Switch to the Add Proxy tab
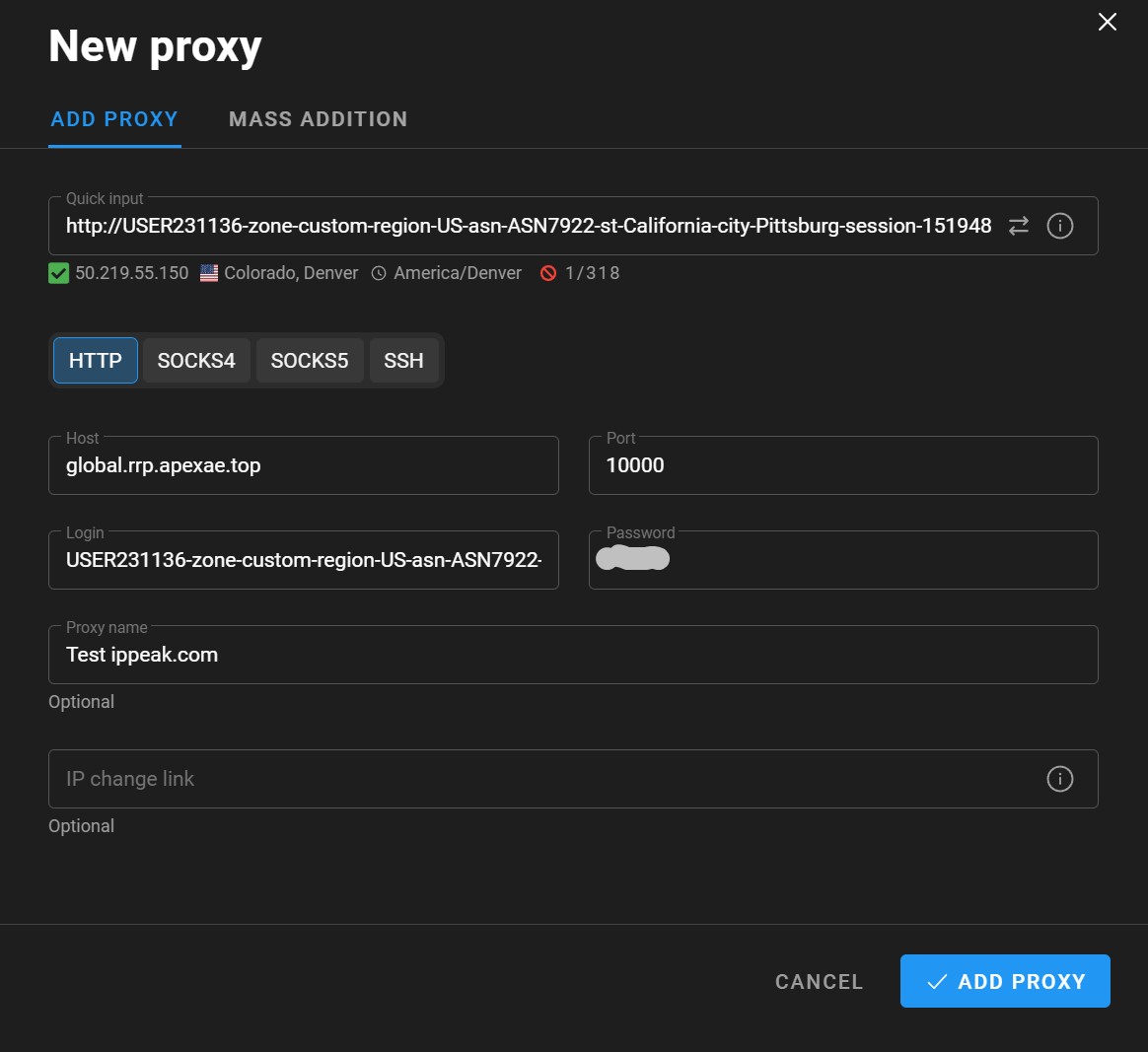The width and height of the screenshot is (1148, 1052). tap(114, 119)
